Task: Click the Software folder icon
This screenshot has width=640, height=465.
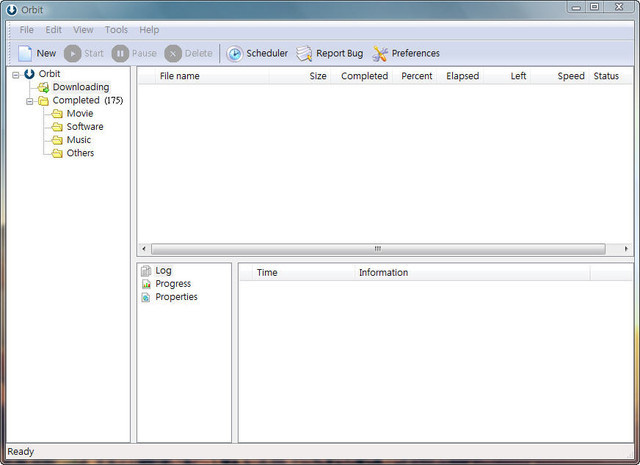Action: (57, 127)
